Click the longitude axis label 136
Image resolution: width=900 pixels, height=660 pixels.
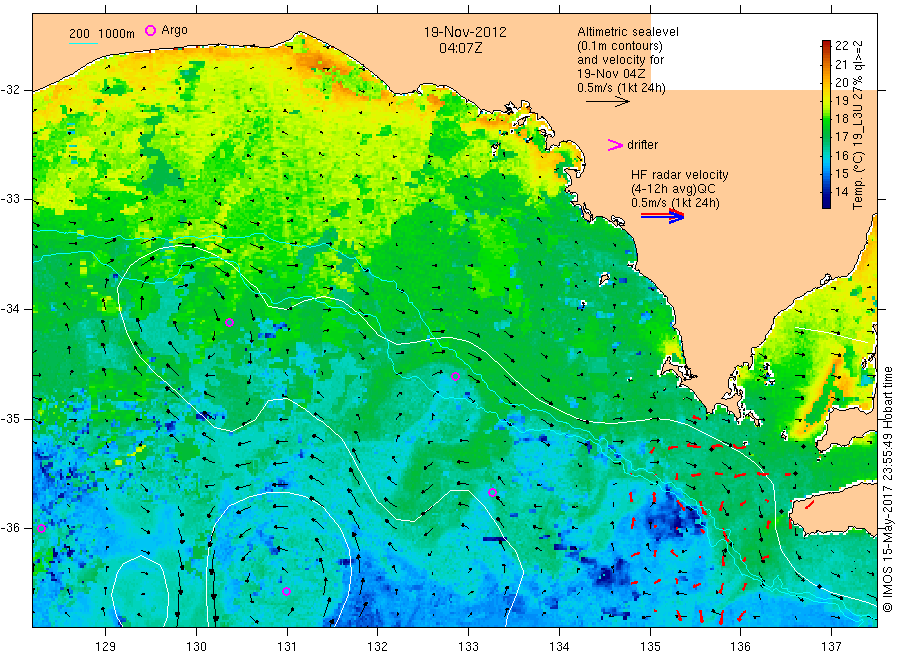(740, 646)
